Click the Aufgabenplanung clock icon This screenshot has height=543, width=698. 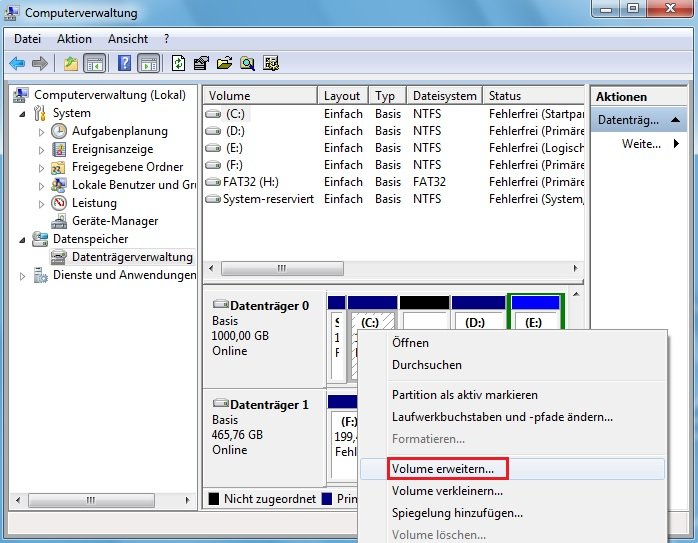click(59, 131)
